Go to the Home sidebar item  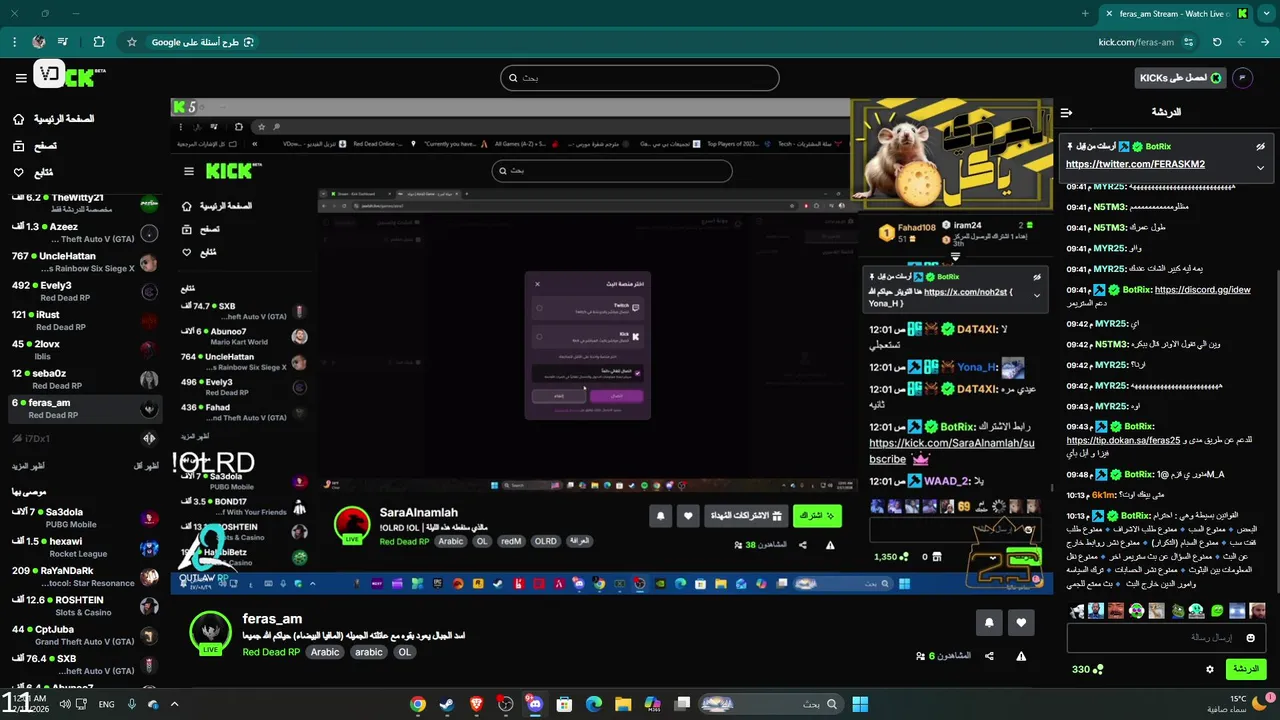55,119
